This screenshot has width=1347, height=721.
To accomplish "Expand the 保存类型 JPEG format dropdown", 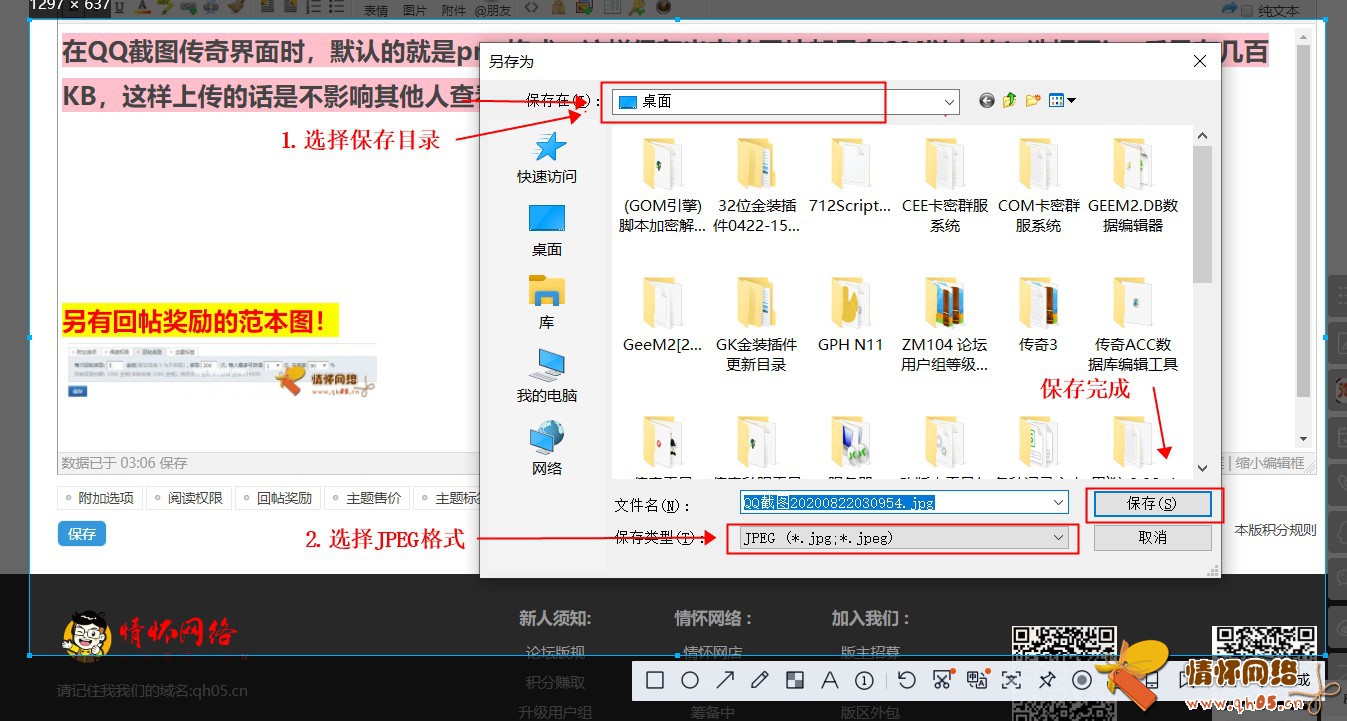I will (1059, 538).
